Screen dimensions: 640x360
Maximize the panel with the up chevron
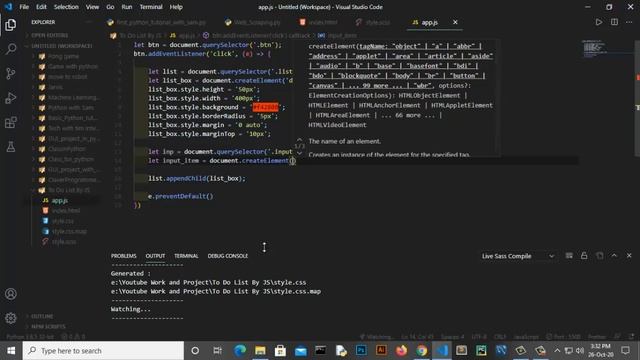point(614,256)
